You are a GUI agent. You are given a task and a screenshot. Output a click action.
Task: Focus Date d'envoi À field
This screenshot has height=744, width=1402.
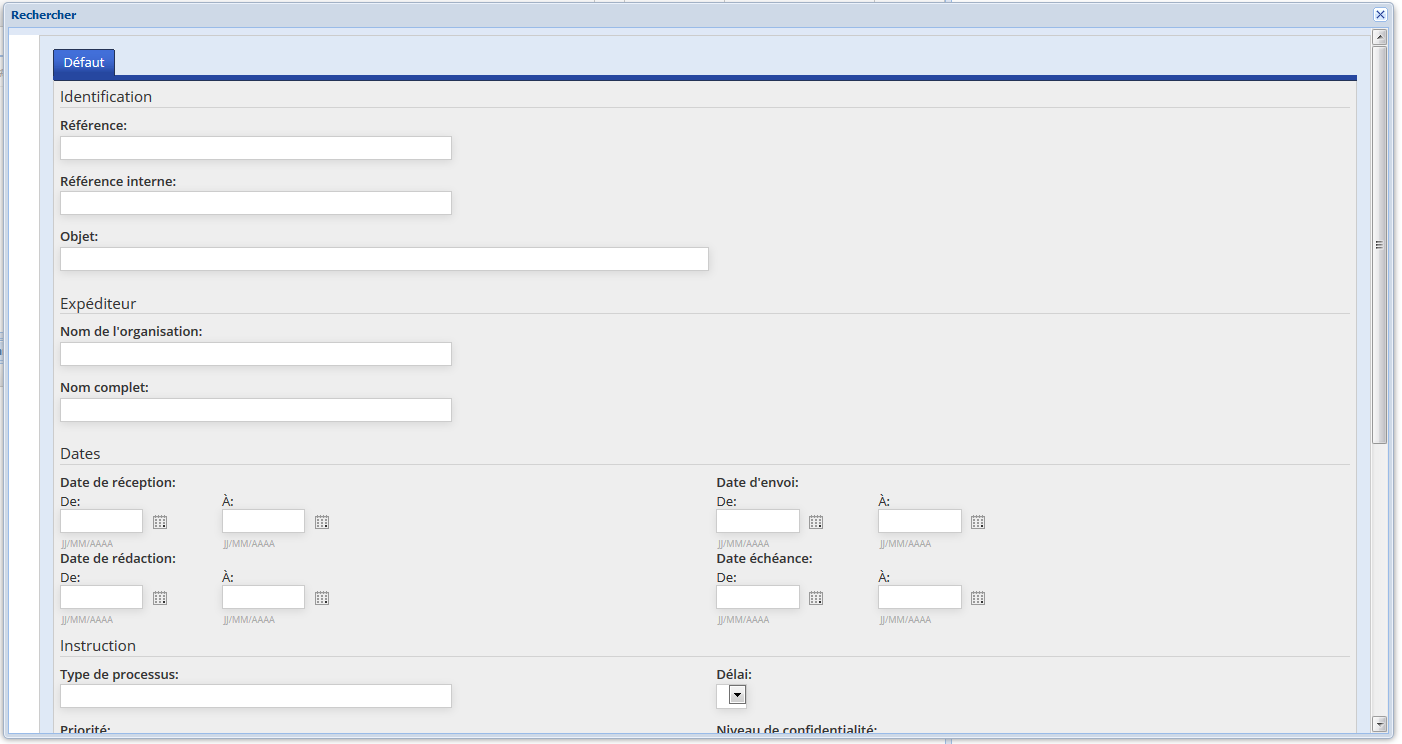tap(920, 521)
